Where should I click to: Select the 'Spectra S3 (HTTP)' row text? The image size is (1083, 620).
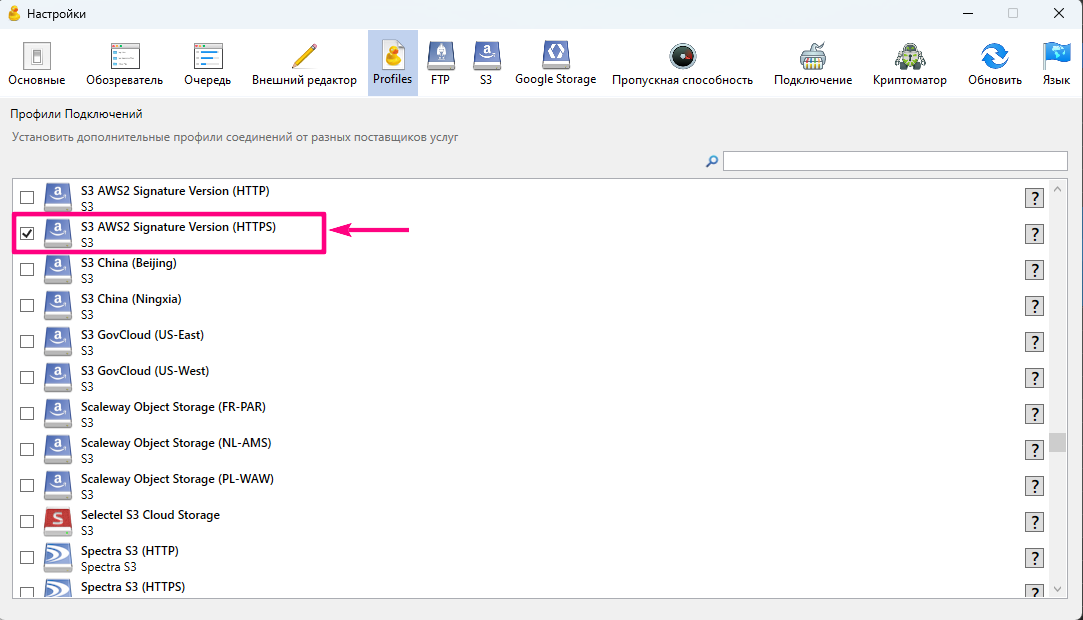click(130, 551)
